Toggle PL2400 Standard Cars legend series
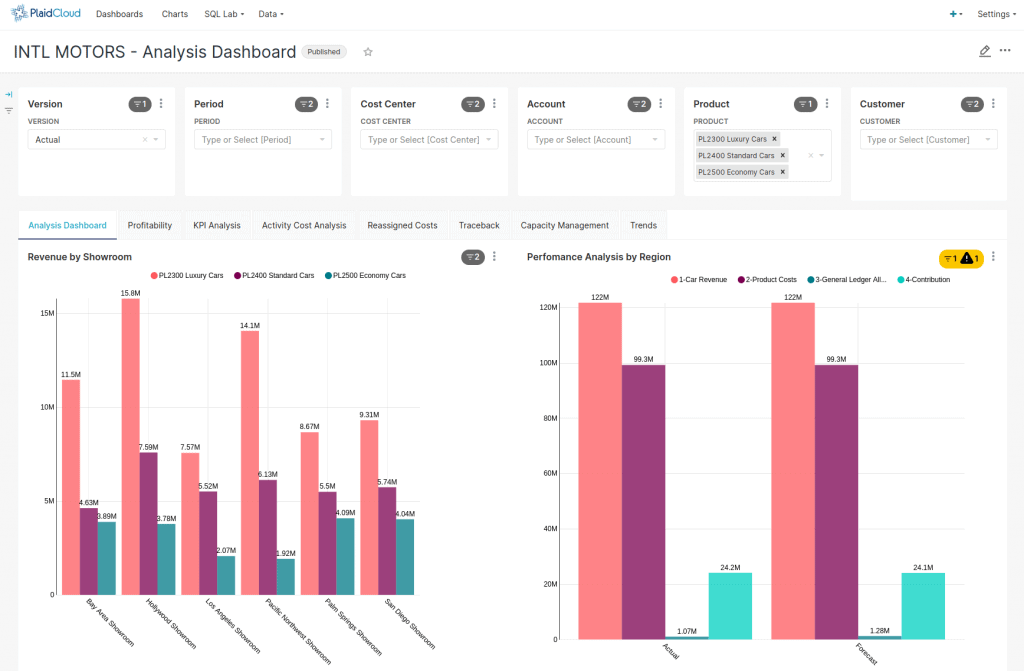The height and width of the screenshot is (671, 1024). (274, 276)
